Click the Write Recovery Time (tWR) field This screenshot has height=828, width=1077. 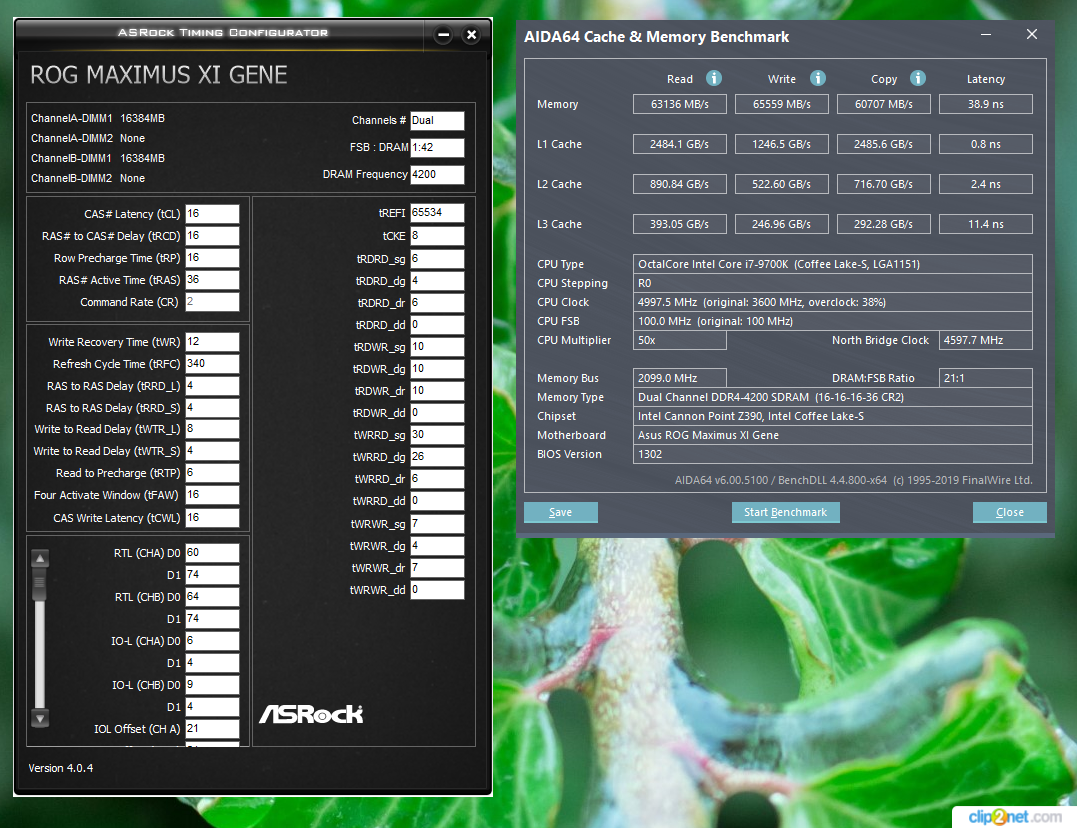click(x=212, y=342)
